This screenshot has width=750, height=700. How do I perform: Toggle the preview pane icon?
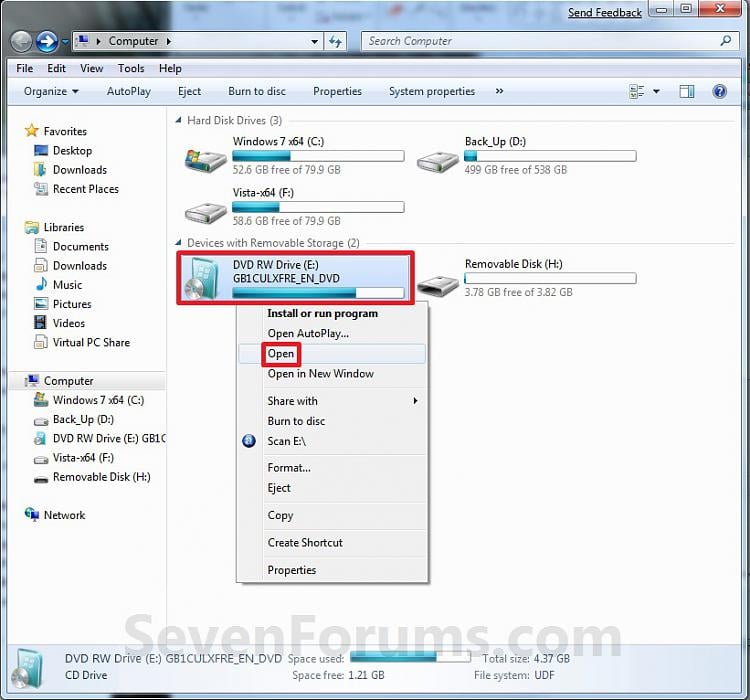click(687, 91)
